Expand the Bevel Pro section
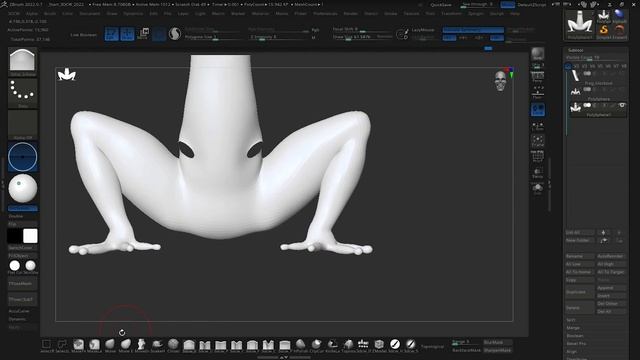Image resolution: width=640 pixels, height=360 pixels. click(576, 344)
